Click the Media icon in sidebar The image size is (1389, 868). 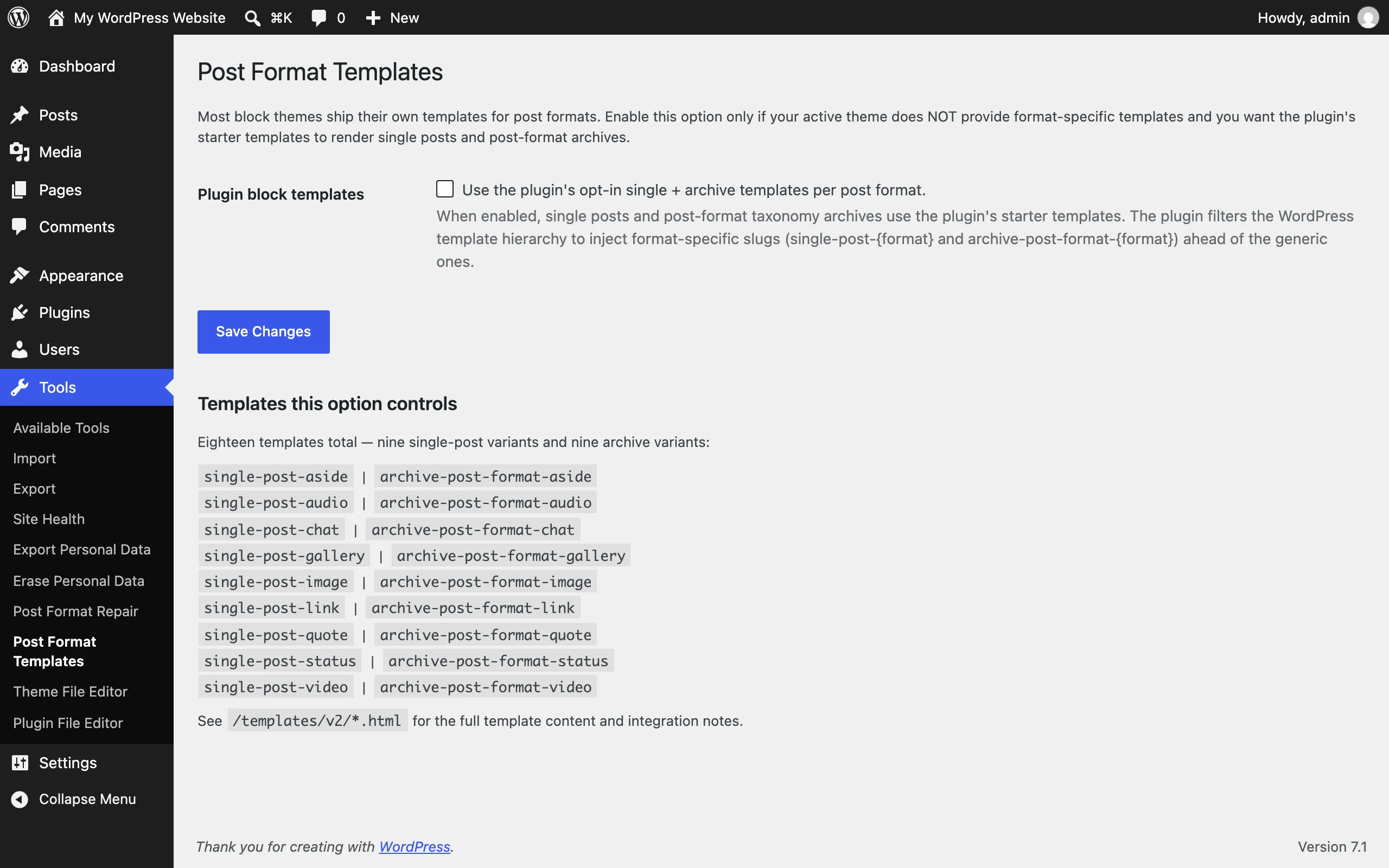click(x=20, y=152)
